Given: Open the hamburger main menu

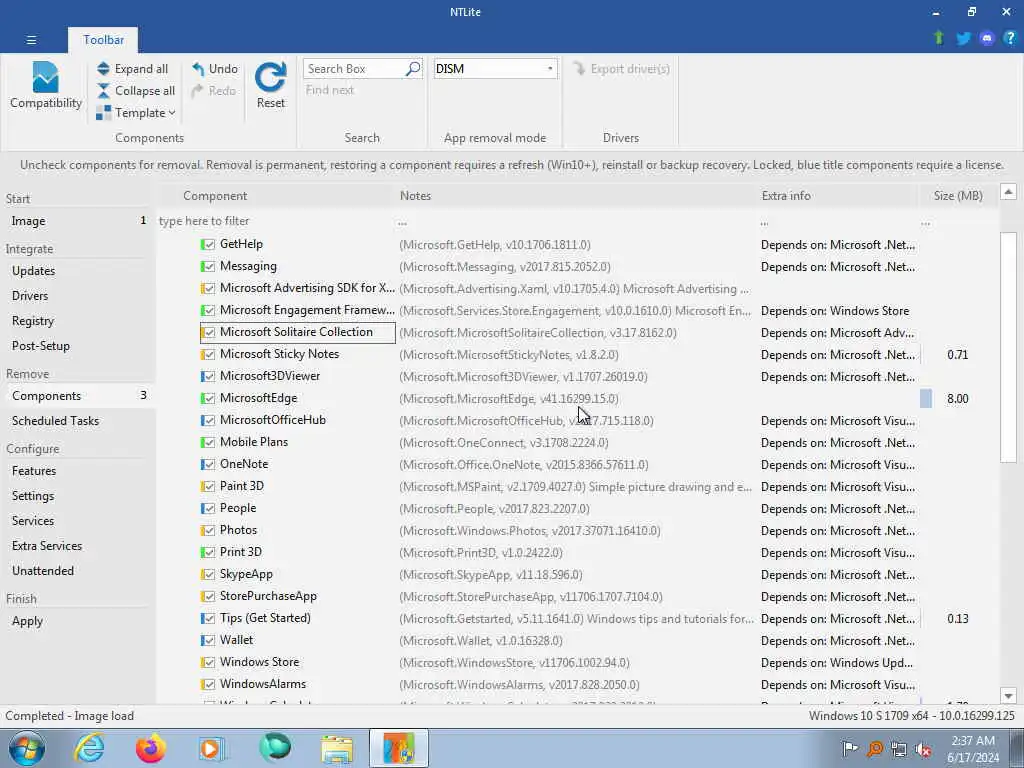Looking at the screenshot, I should 31,40.
